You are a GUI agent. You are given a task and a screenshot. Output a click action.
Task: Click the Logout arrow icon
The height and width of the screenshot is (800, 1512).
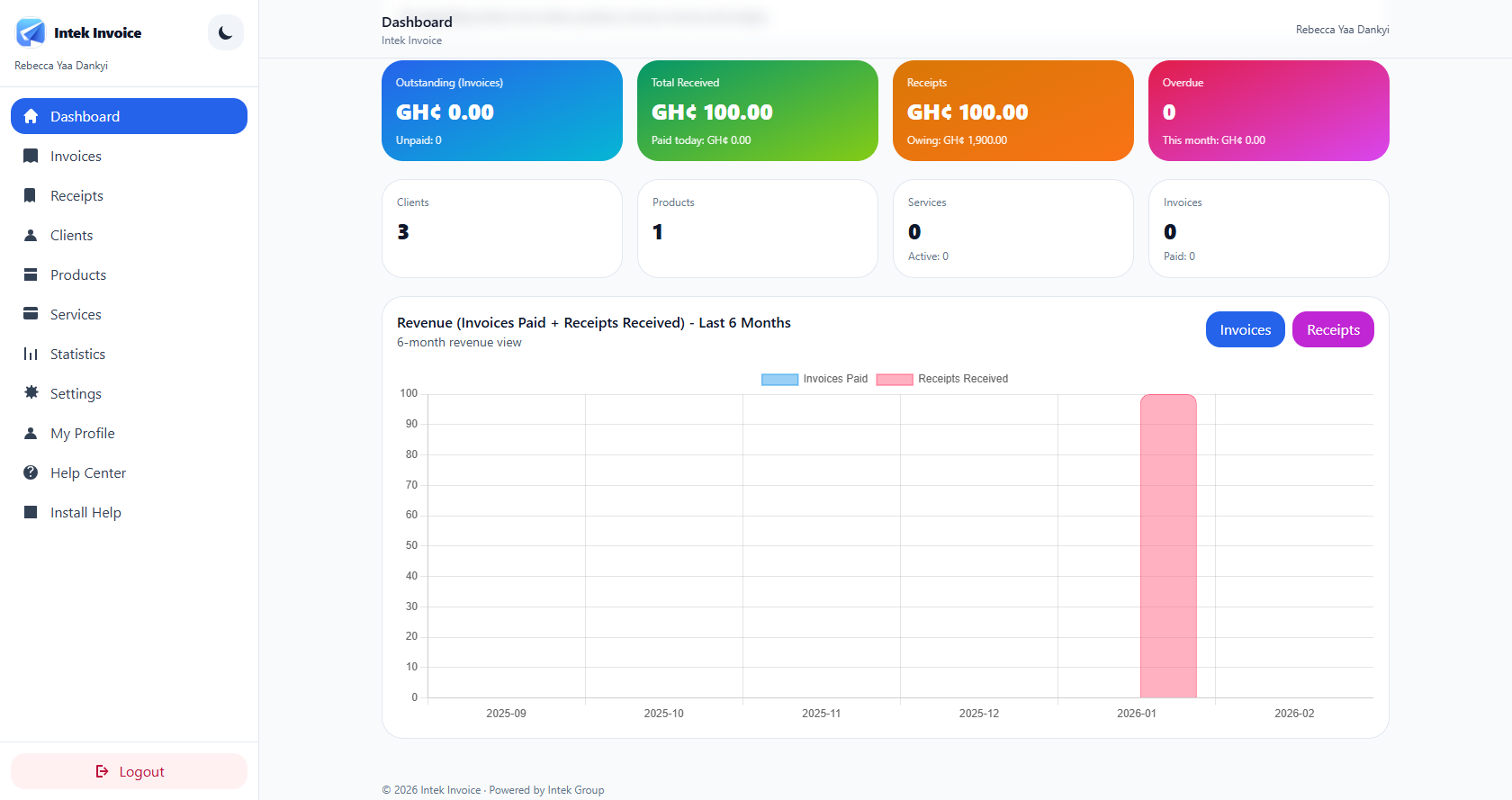tap(102, 771)
